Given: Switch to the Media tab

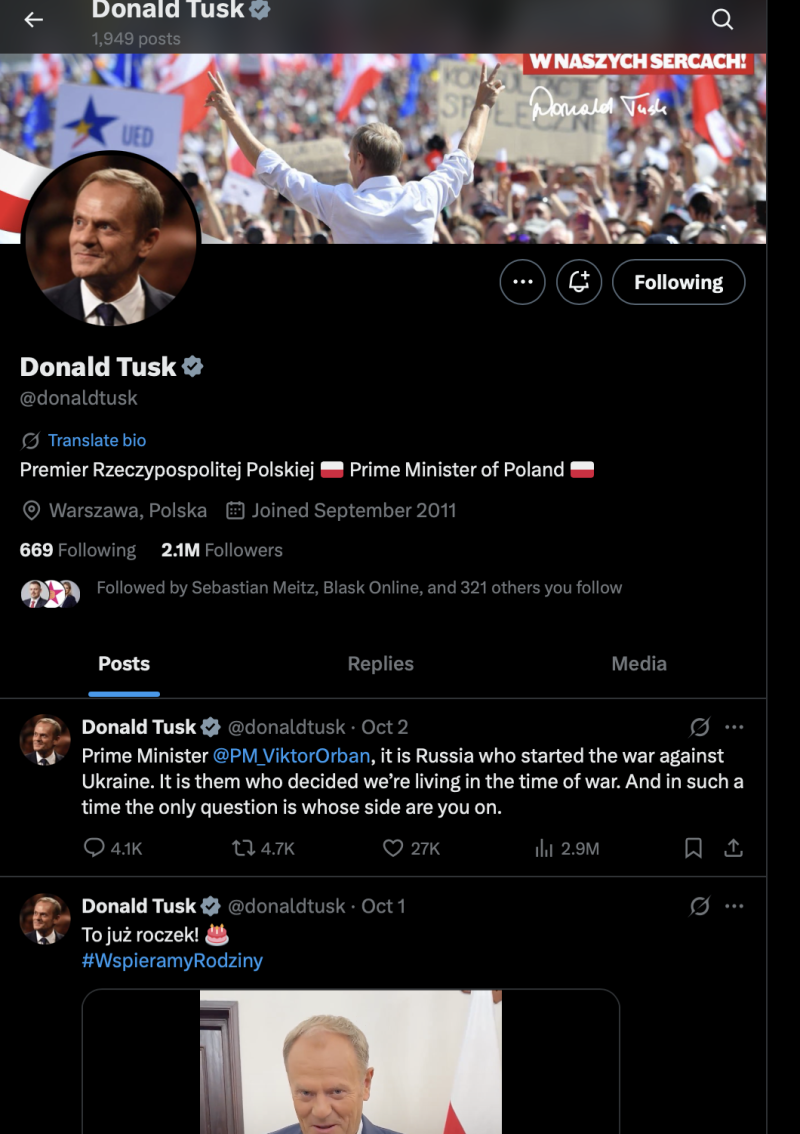Looking at the screenshot, I should tap(638, 663).
